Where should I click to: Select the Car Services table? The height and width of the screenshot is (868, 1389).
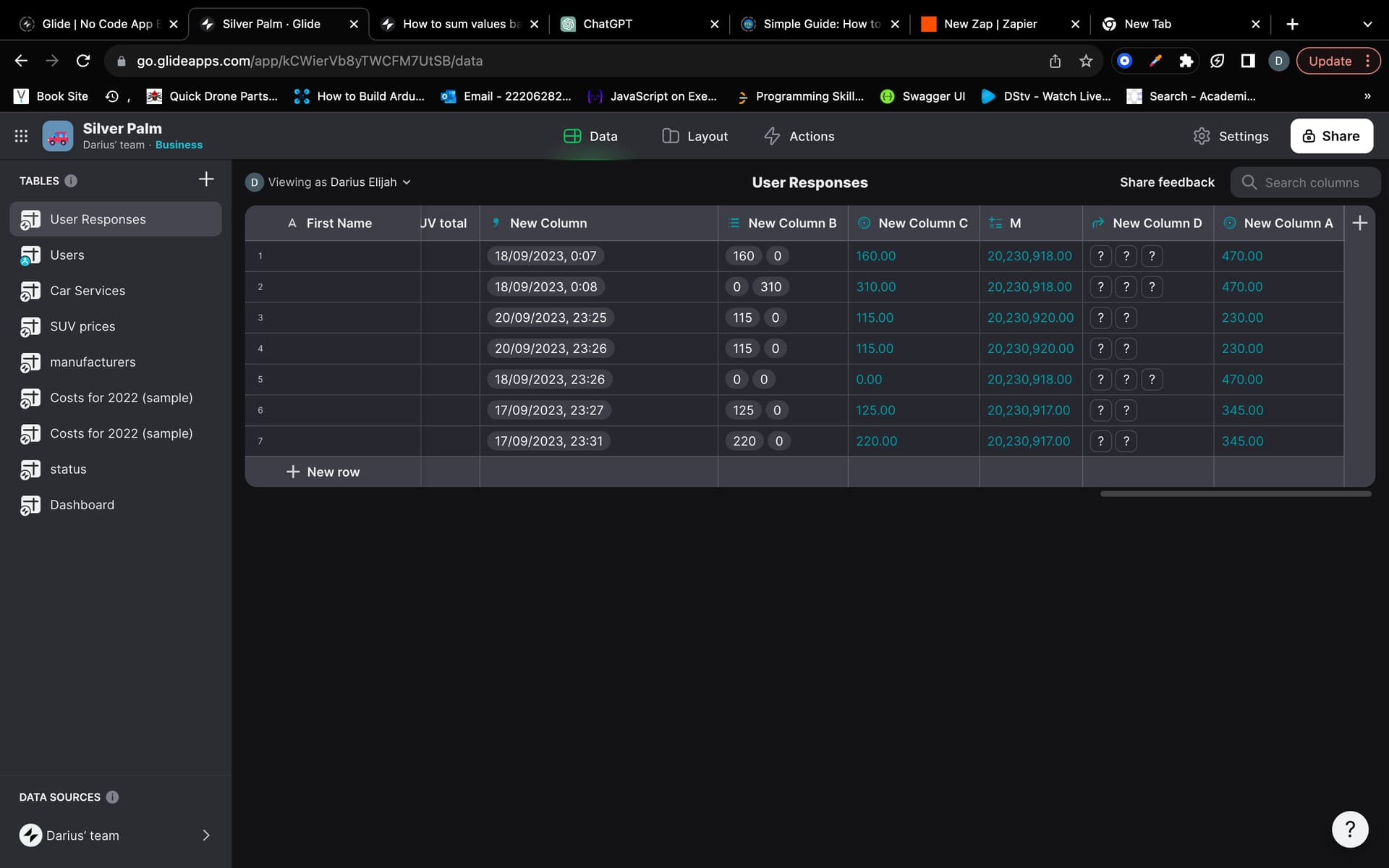tap(88, 291)
